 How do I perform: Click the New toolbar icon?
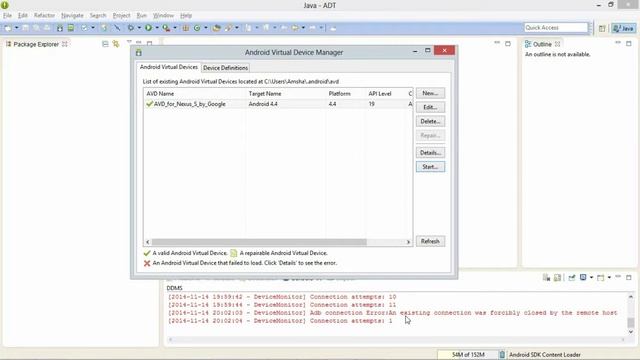[x=8, y=28]
